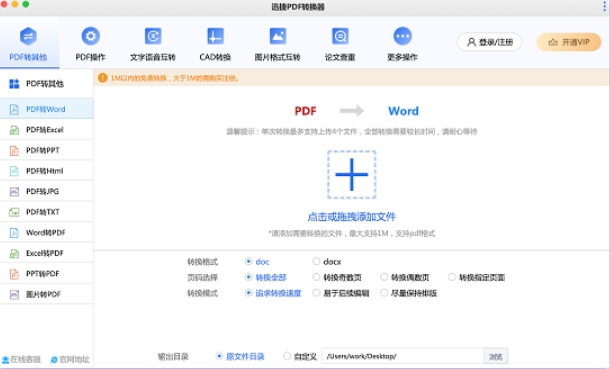Select 尽量保持排版 conversion mode

click(384, 293)
